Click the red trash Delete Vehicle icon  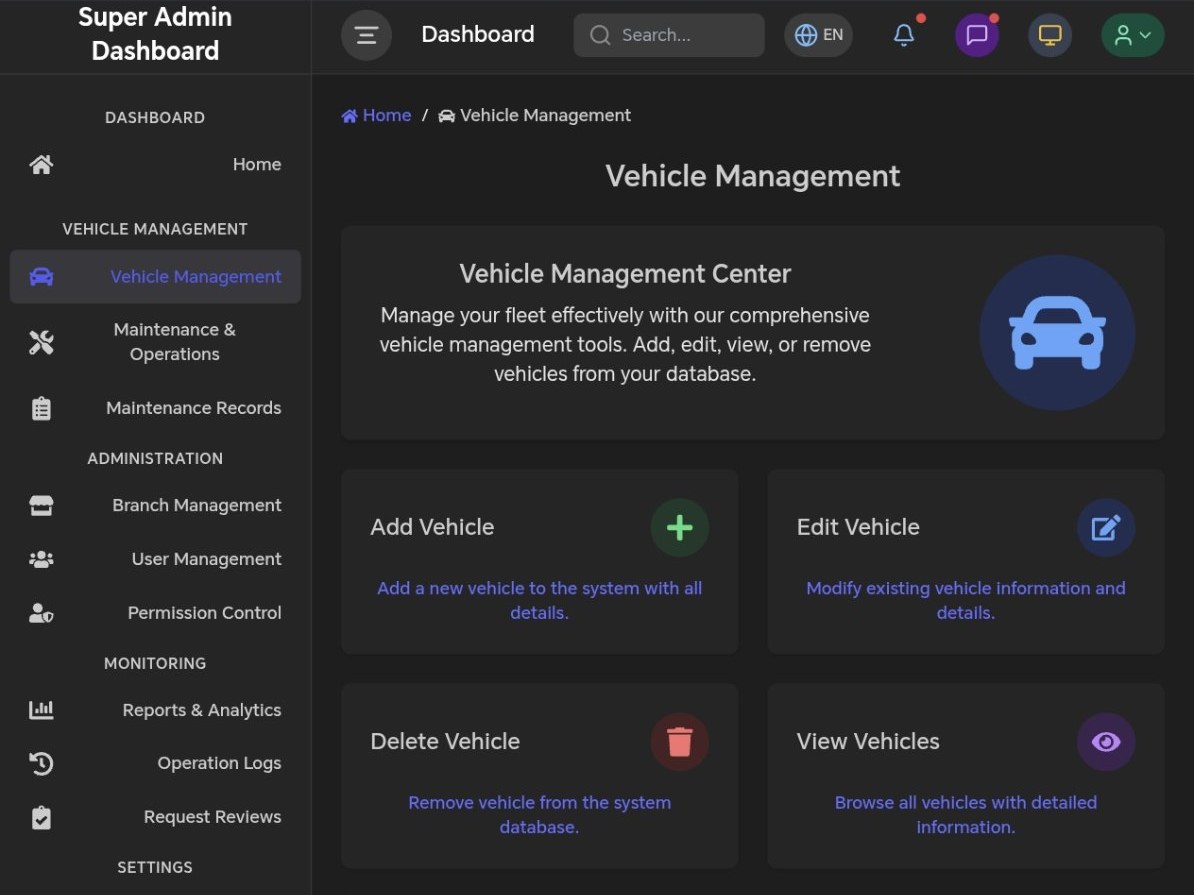pyautogui.click(x=679, y=741)
